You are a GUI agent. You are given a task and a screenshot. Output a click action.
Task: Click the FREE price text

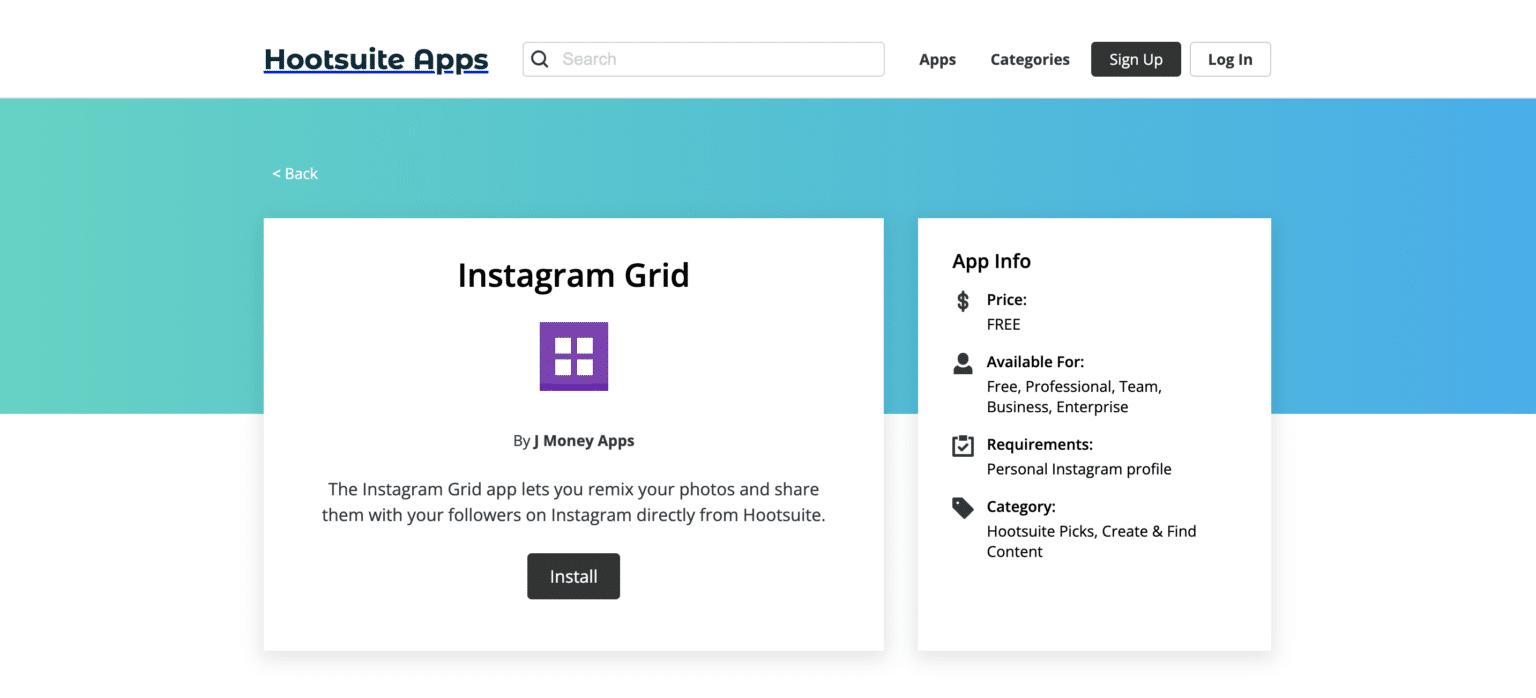(x=1003, y=324)
